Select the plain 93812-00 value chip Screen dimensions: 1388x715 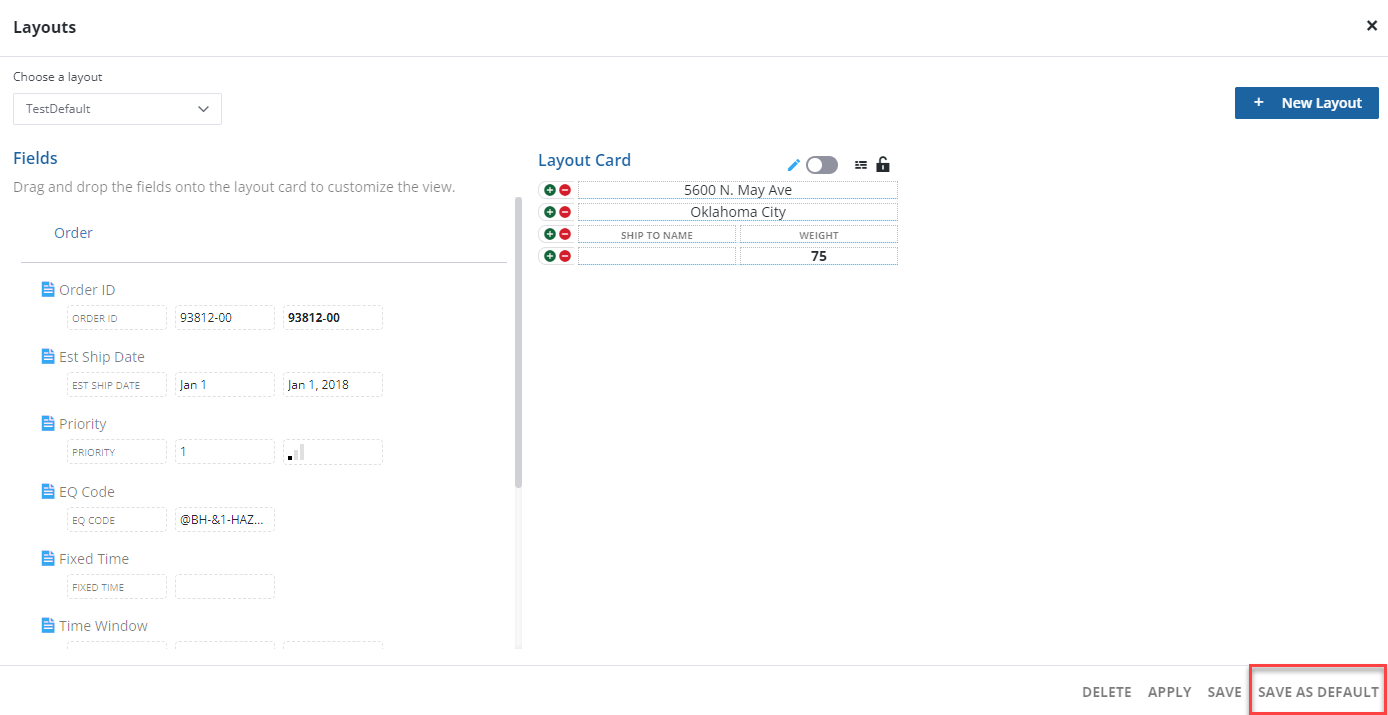click(x=225, y=318)
